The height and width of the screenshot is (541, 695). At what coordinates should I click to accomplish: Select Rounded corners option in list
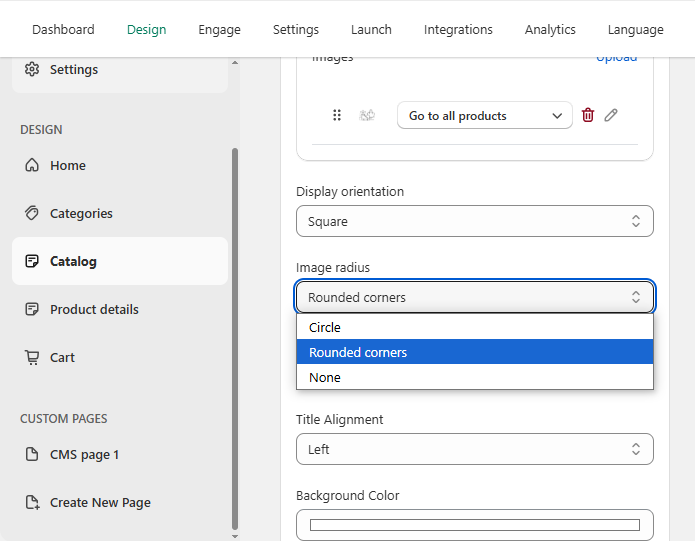click(475, 352)
